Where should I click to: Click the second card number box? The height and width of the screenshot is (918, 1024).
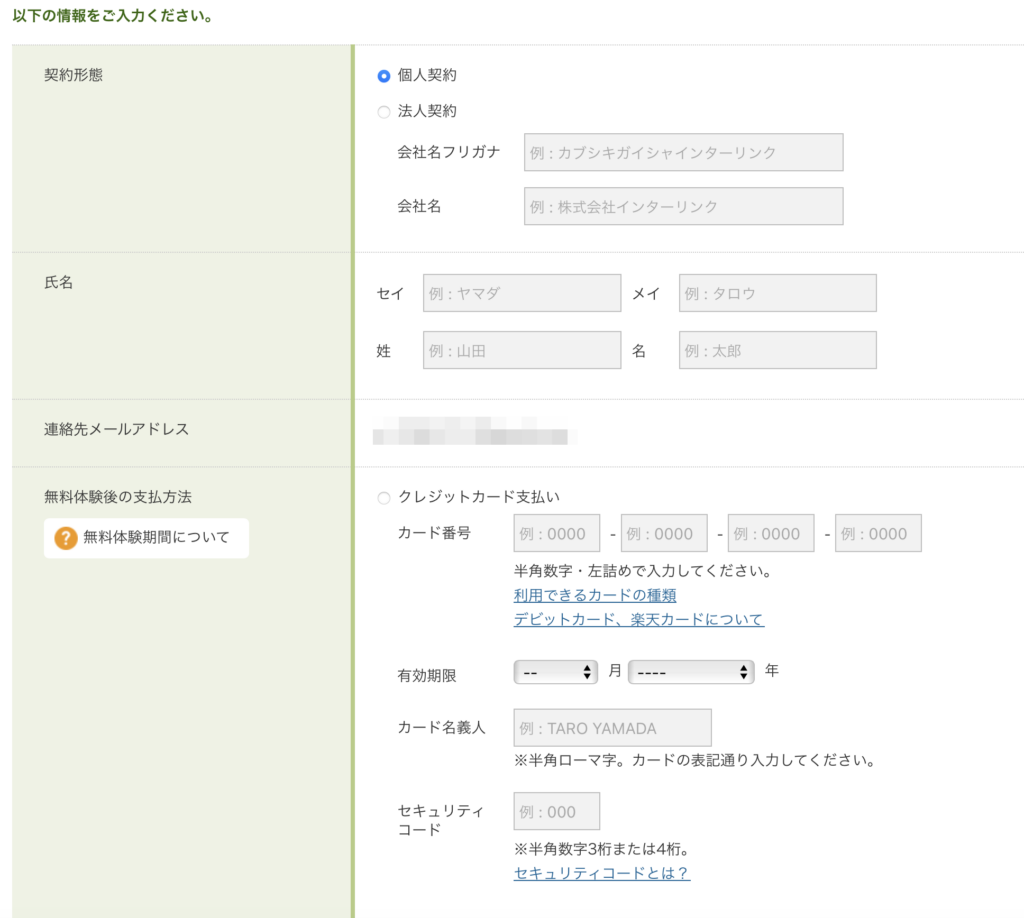(664, 533)
